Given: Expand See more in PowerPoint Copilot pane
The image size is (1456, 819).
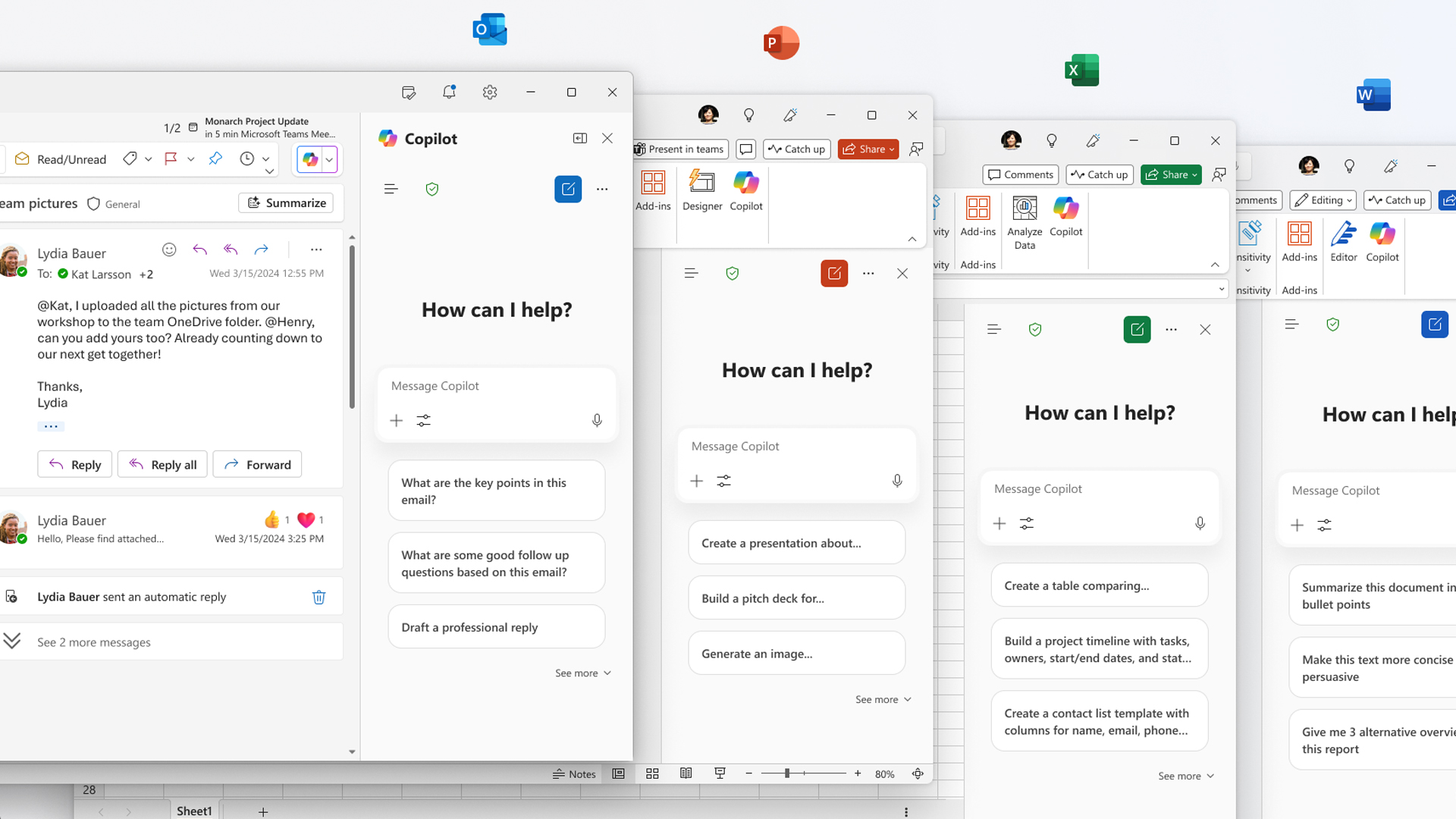Looking at the screenshot, I should 883,700.
